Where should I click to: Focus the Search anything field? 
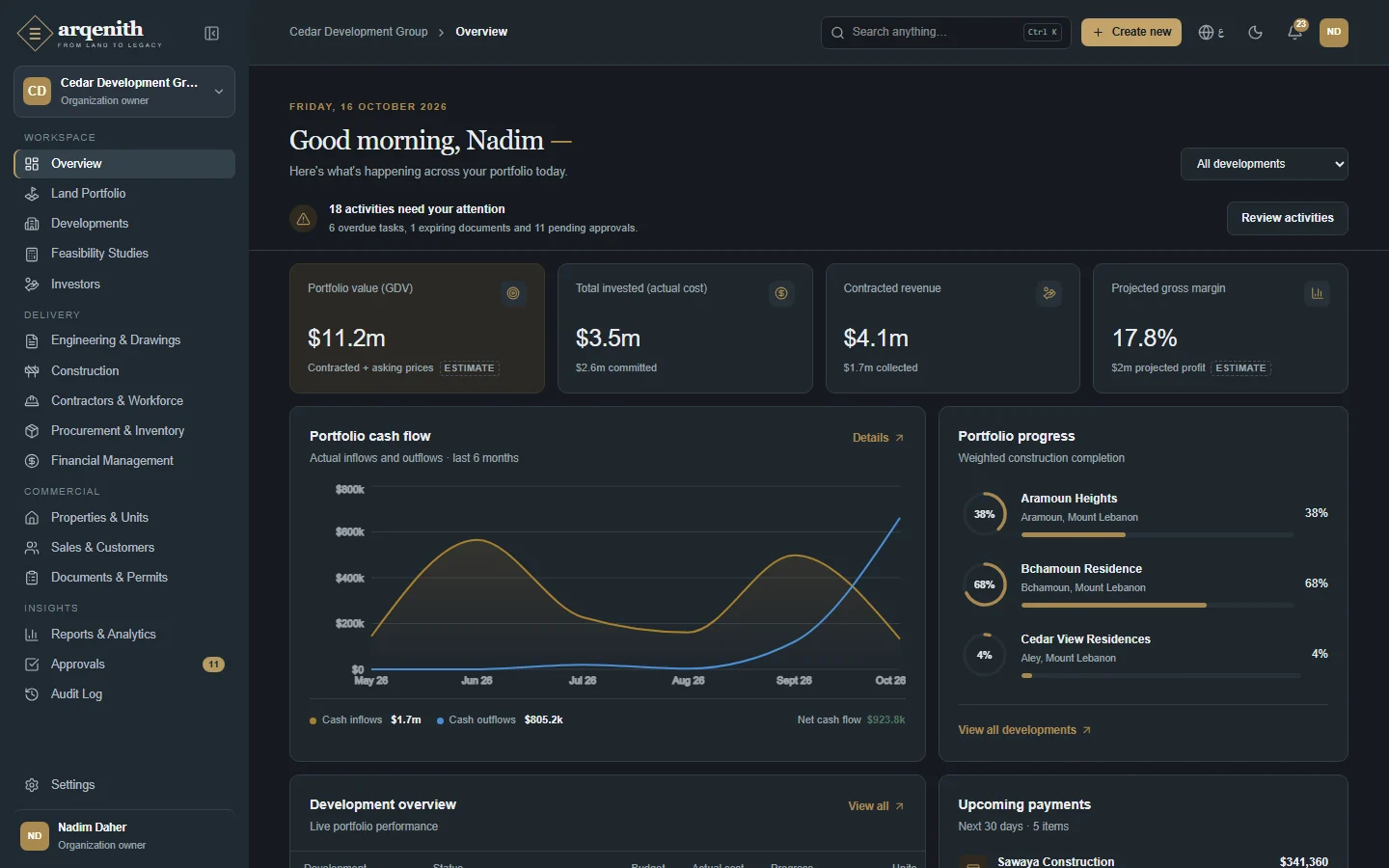(x=946, y=32)
